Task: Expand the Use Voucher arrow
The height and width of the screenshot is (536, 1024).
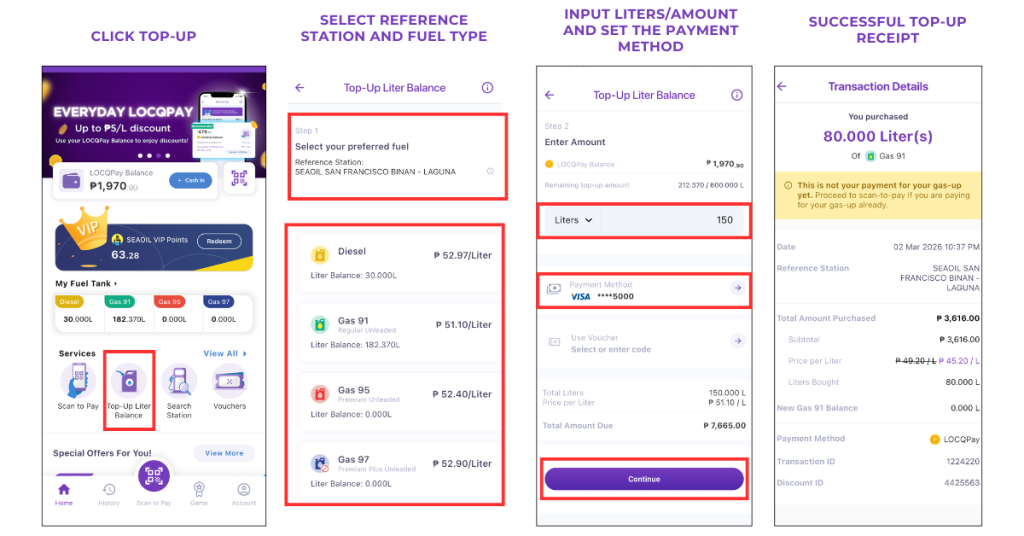Action: [737, 341]
